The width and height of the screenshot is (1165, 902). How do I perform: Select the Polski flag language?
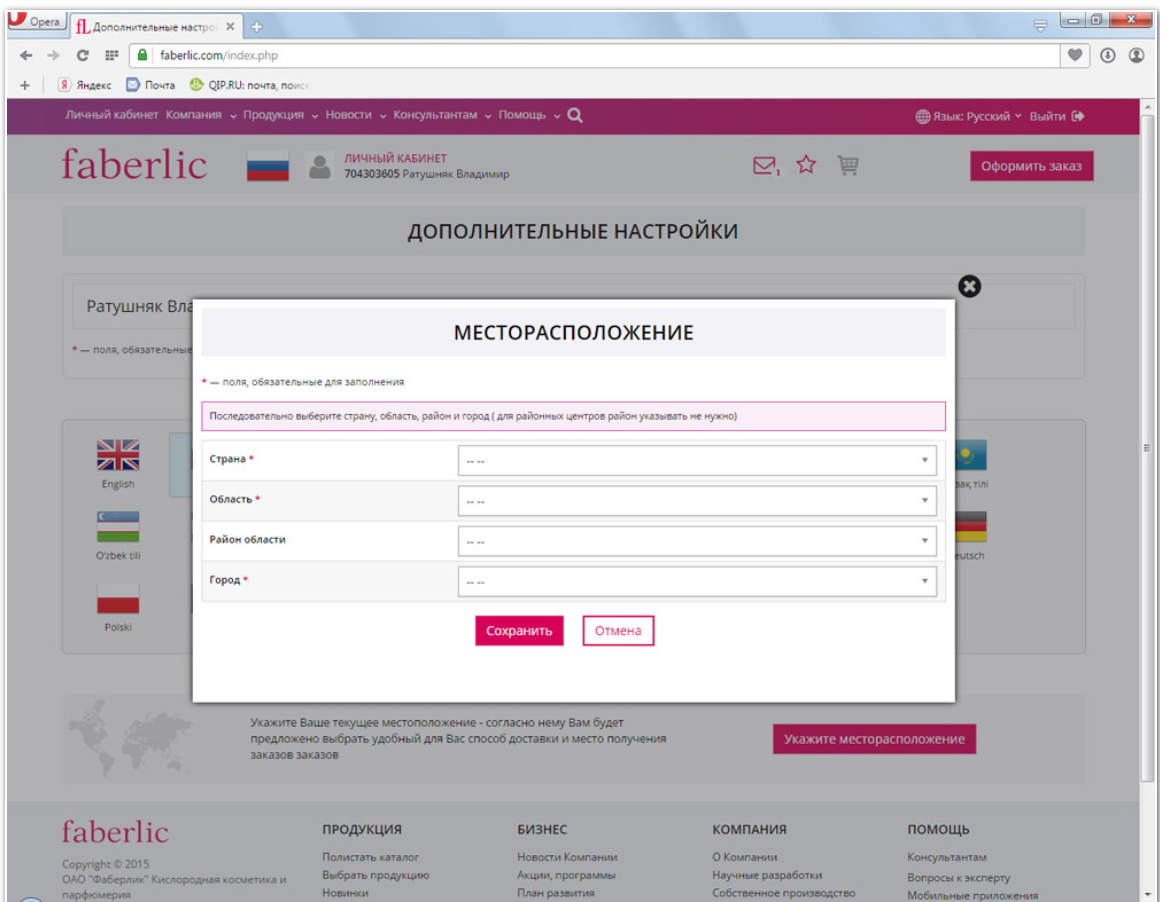117,599
